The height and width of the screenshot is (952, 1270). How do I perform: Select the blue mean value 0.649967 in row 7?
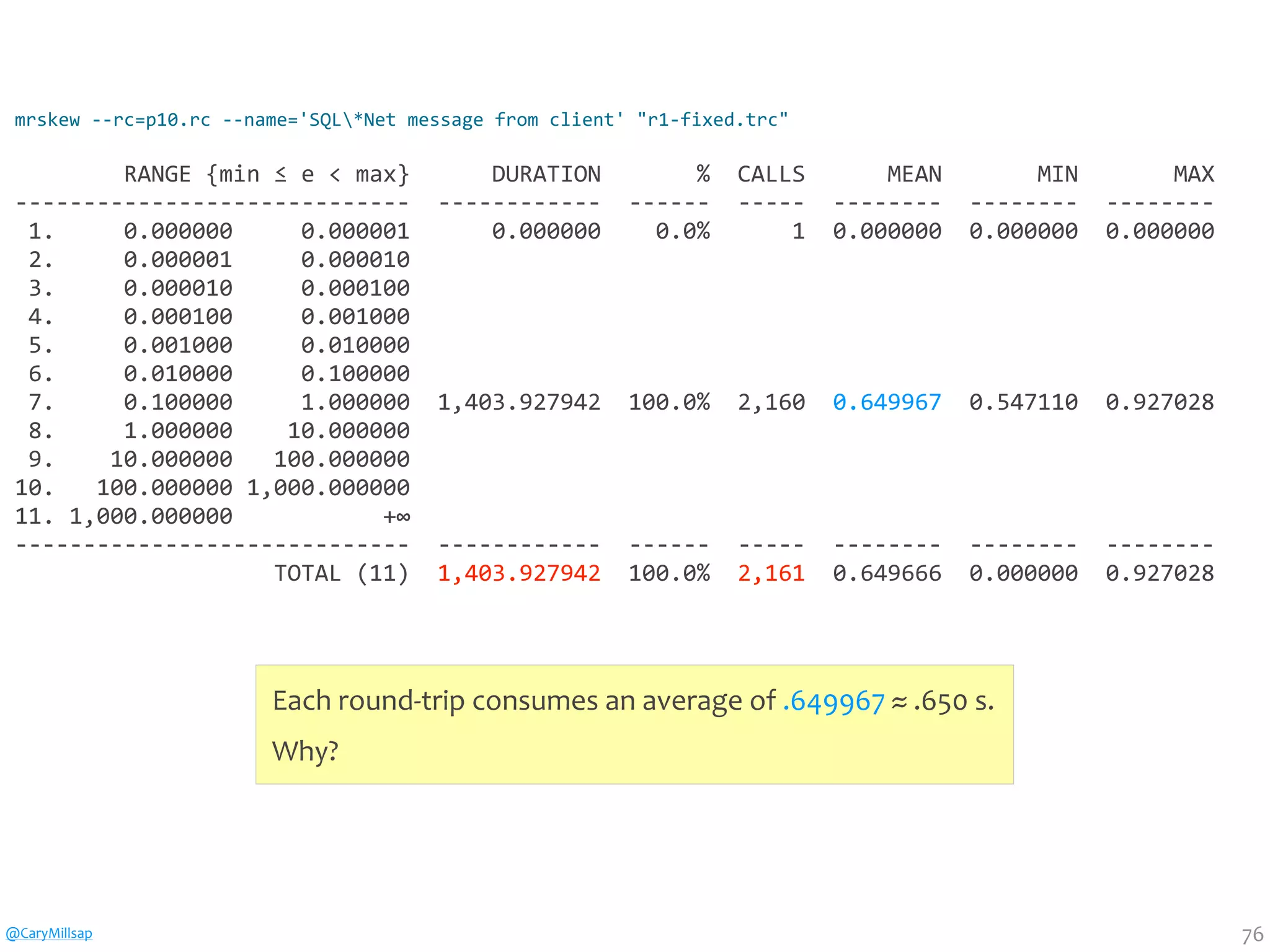(x=887, y=402)
